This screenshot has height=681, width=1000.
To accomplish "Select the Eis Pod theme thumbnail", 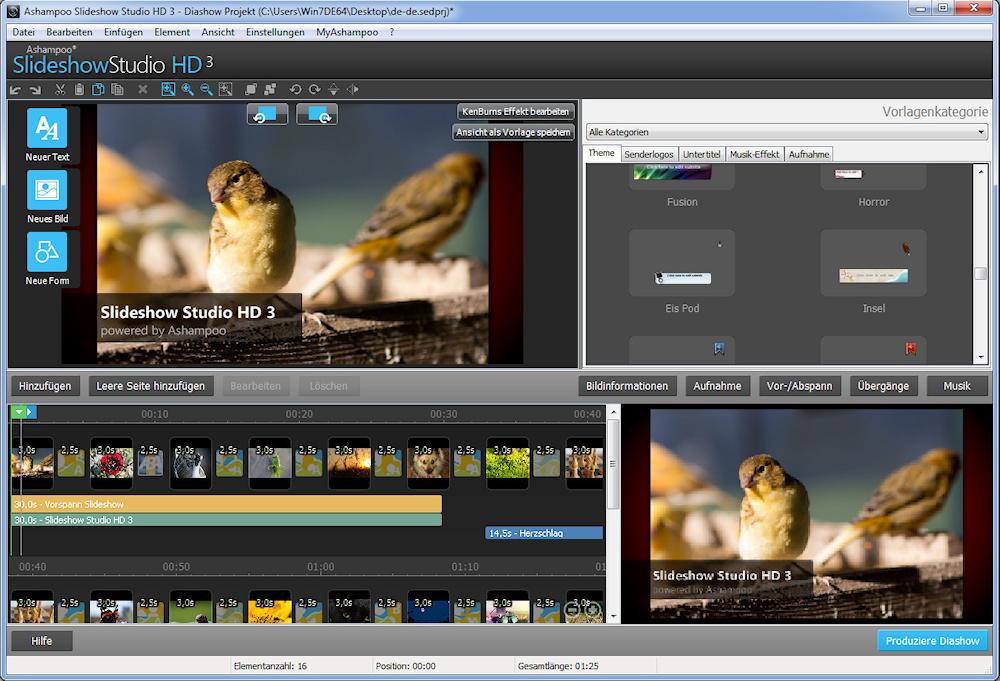I will pos(682,264).
